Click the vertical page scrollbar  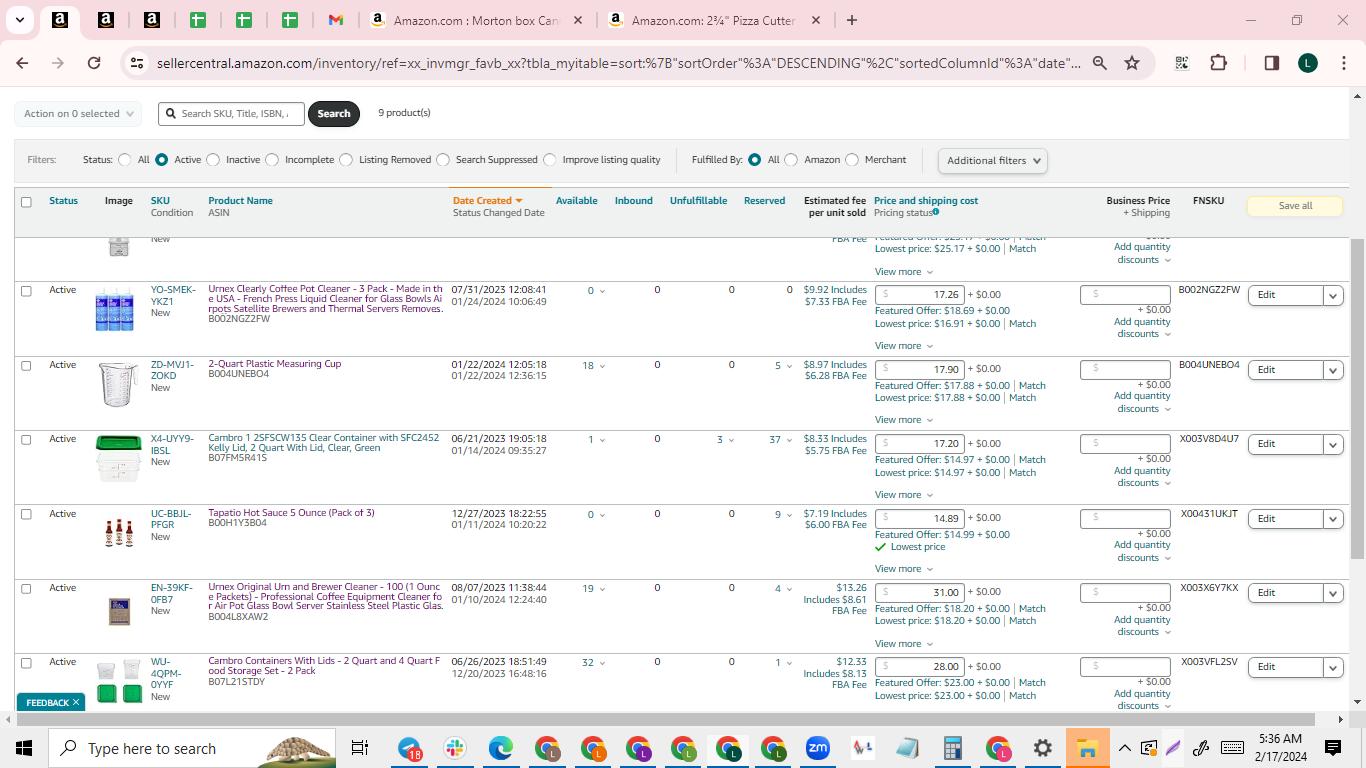(1357, 398)
